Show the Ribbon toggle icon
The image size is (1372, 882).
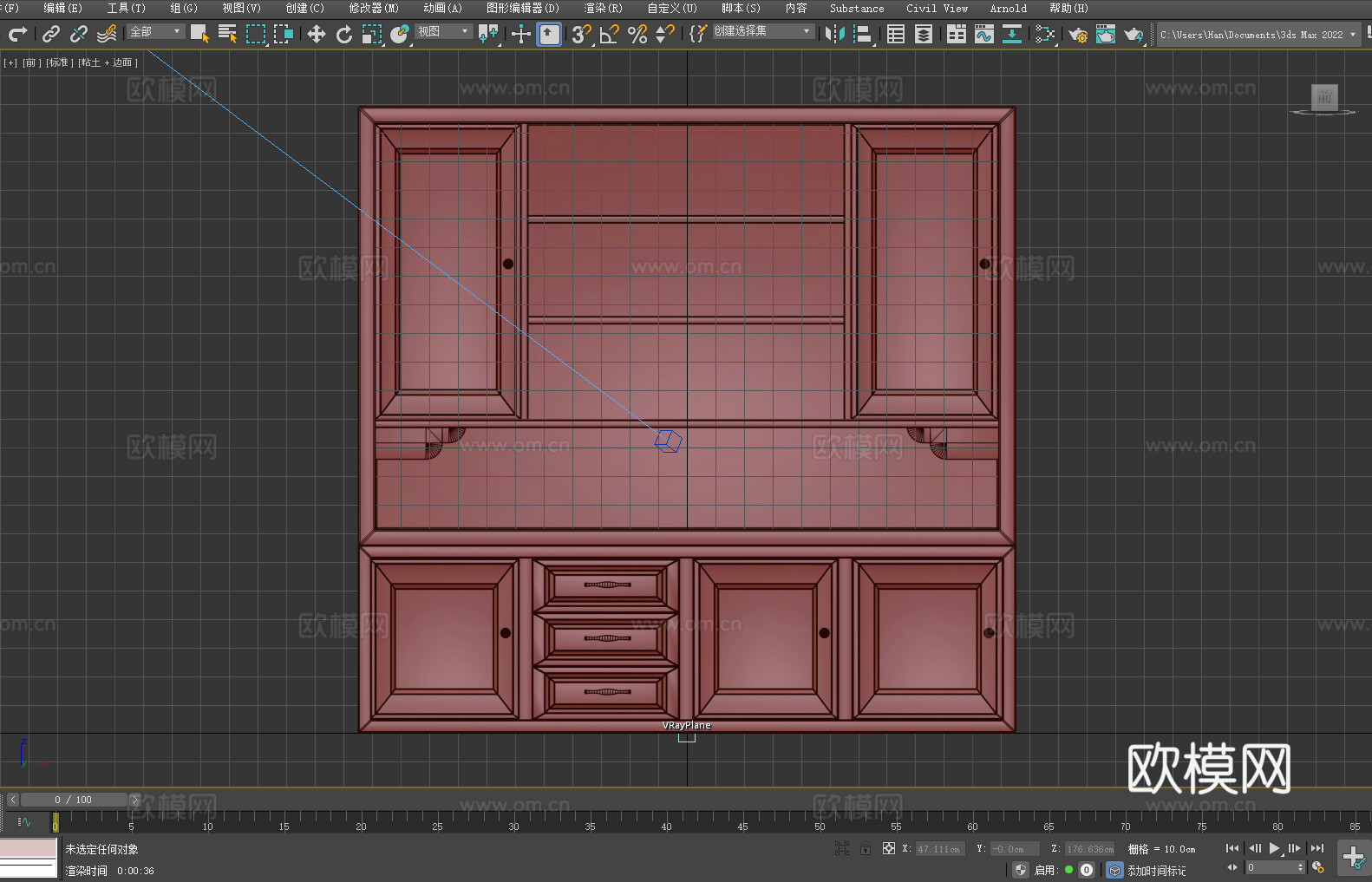957,34
